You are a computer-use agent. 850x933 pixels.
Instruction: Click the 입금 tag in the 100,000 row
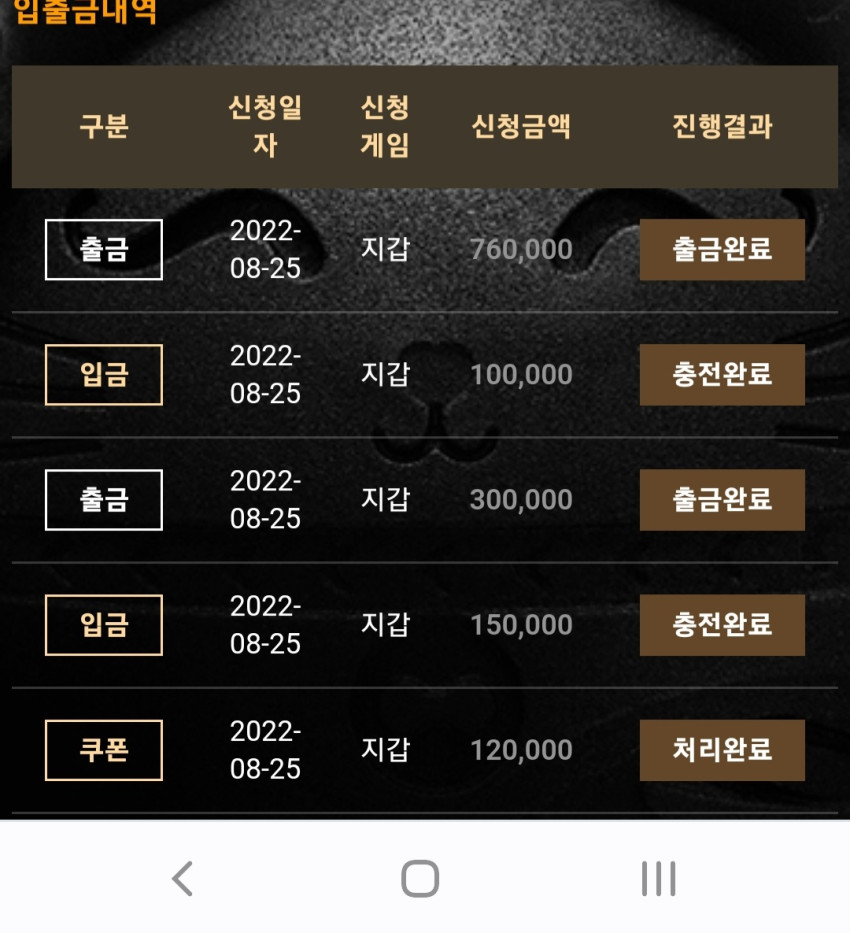(103, 375)
